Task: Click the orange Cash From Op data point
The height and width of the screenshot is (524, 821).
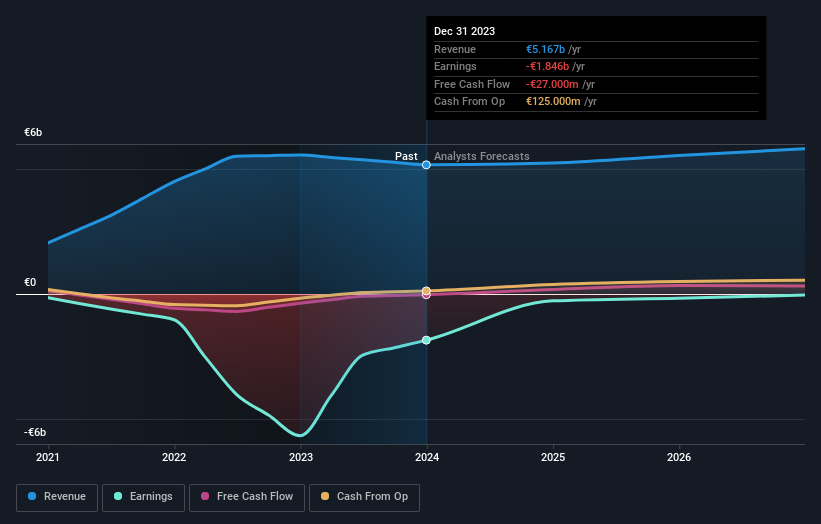Action: [x=426, y=291]
